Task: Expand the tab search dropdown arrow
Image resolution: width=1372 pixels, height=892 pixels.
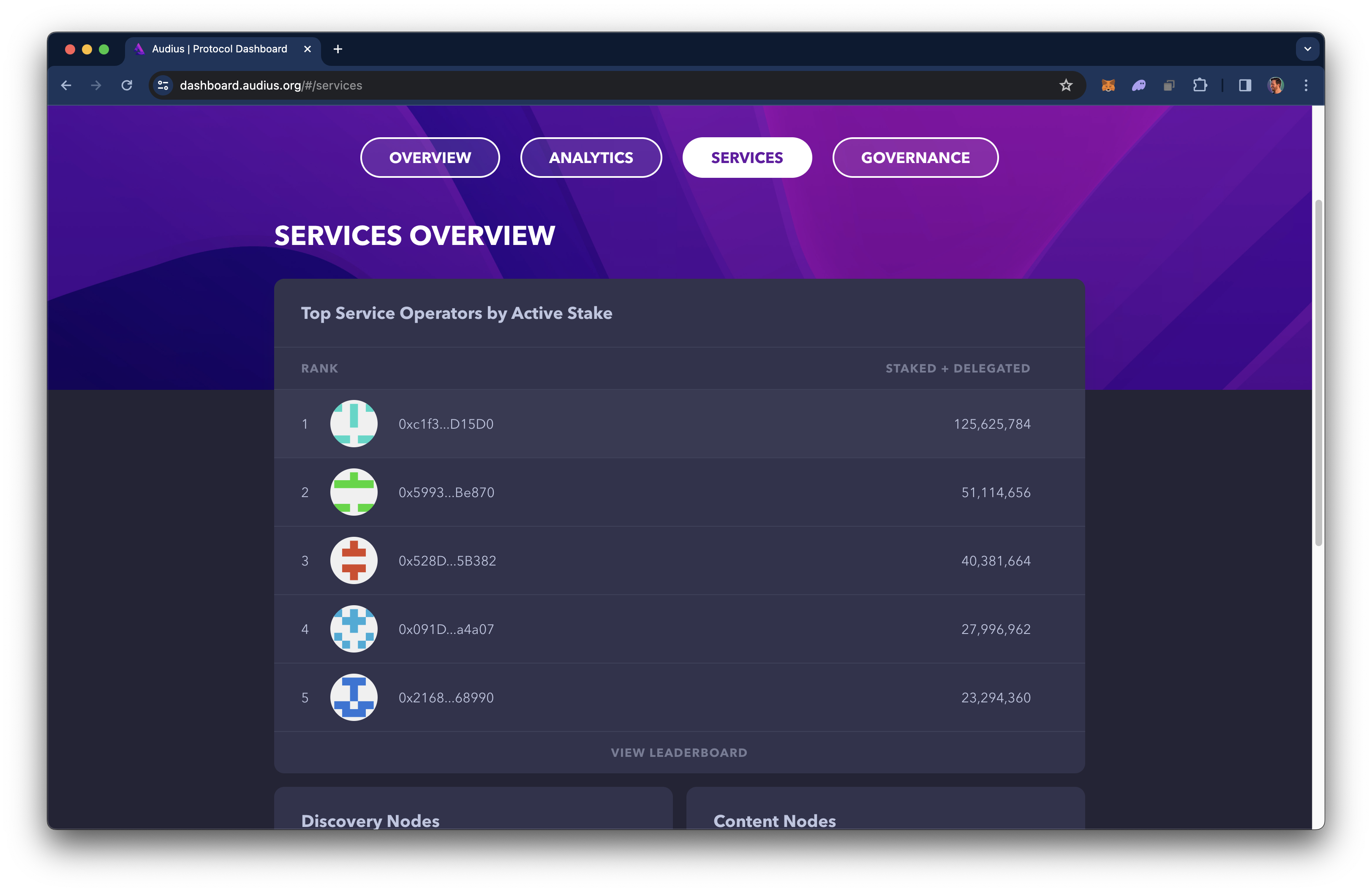Action: [x=1307, y=49]
